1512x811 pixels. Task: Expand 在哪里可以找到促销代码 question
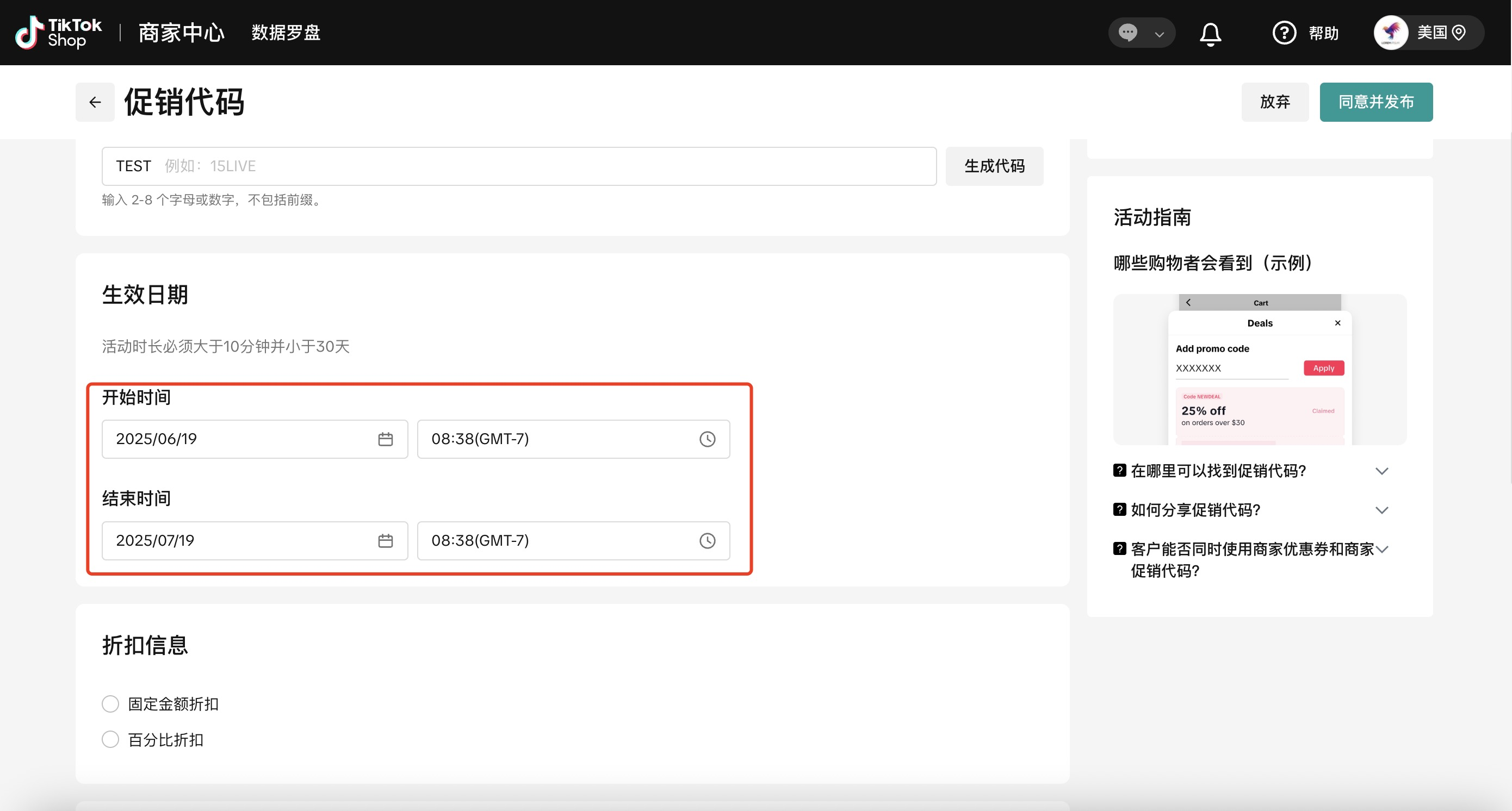(1381, 471)
